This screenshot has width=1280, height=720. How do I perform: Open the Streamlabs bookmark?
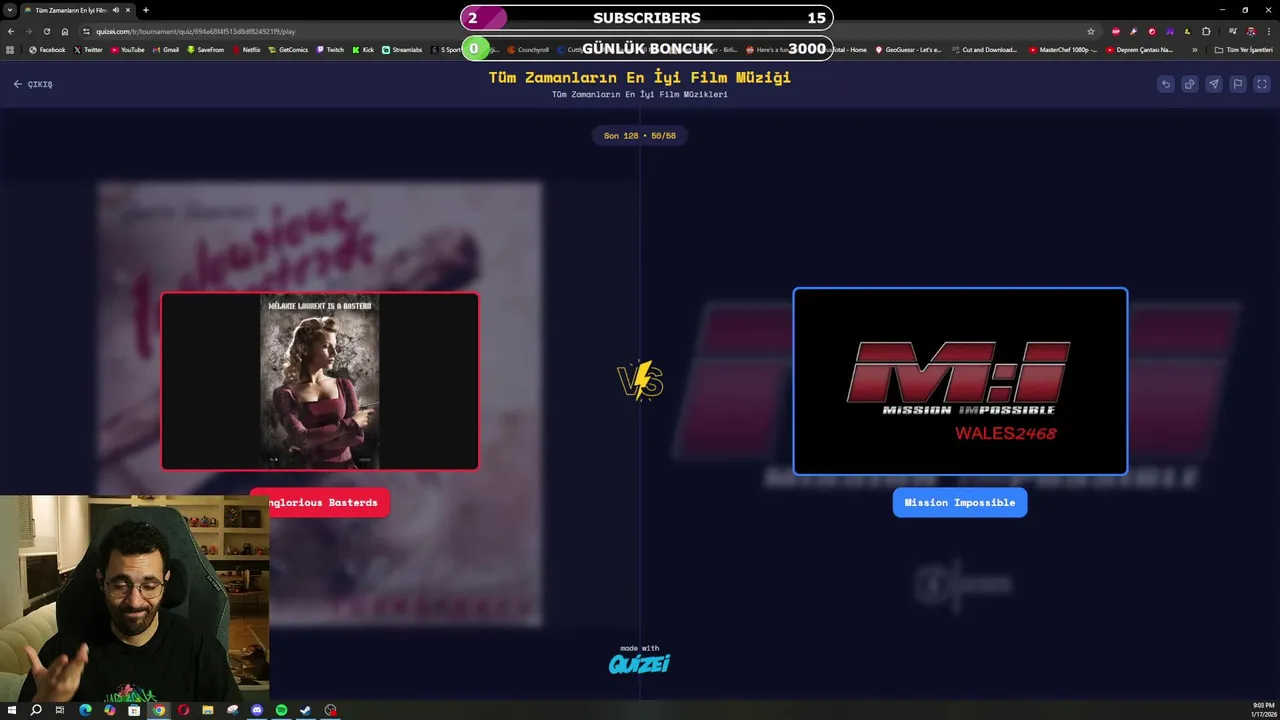pos(402,49)
